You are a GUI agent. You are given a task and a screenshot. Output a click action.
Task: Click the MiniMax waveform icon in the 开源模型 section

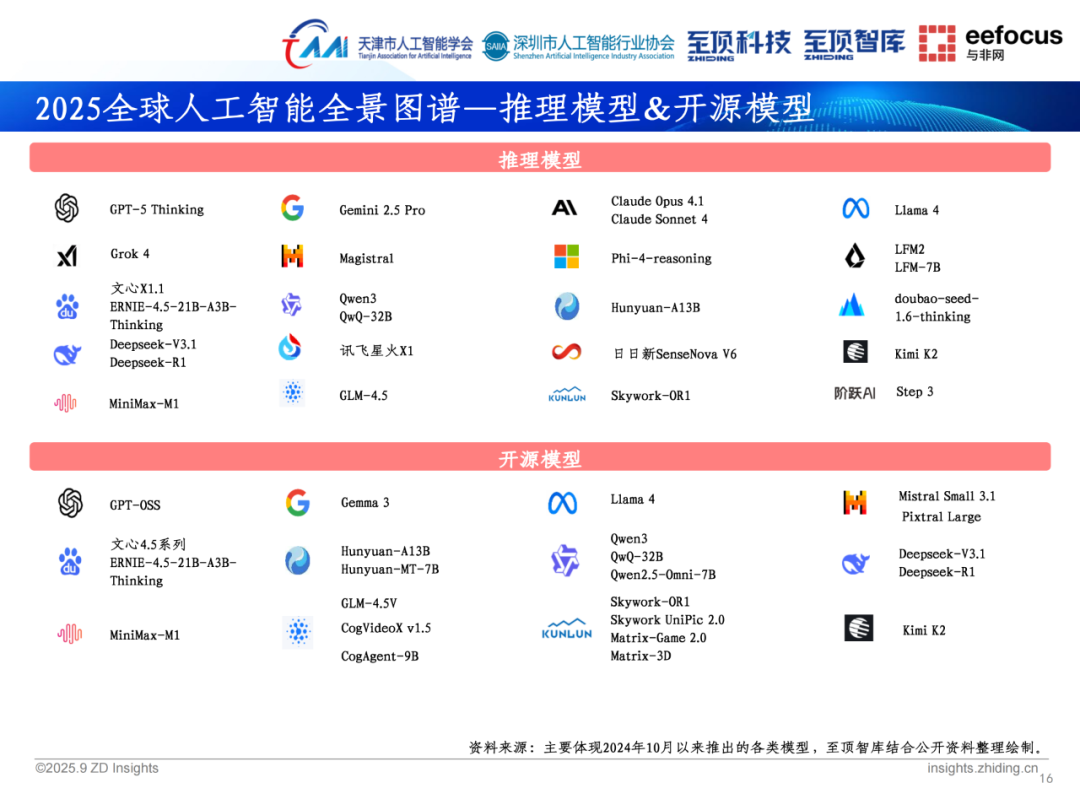click(x=70, y=634)
